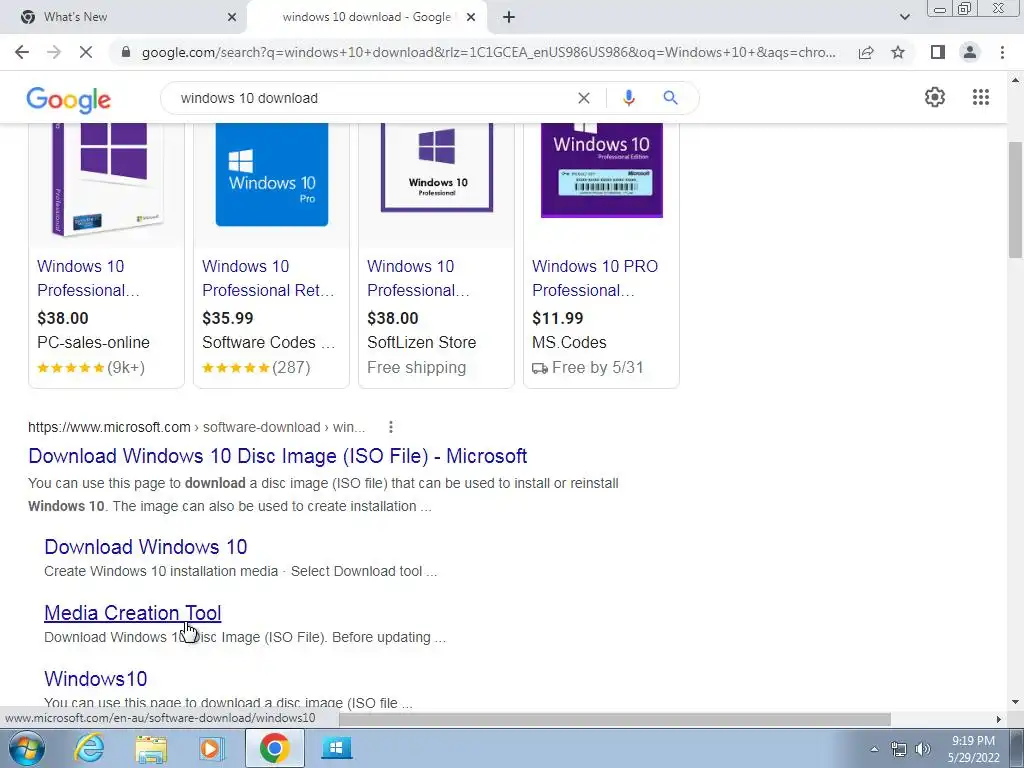Click the horizontal scrollbar right arrow
The width and height of the screenshot is (1024, 768).
[x=999, y=719]
